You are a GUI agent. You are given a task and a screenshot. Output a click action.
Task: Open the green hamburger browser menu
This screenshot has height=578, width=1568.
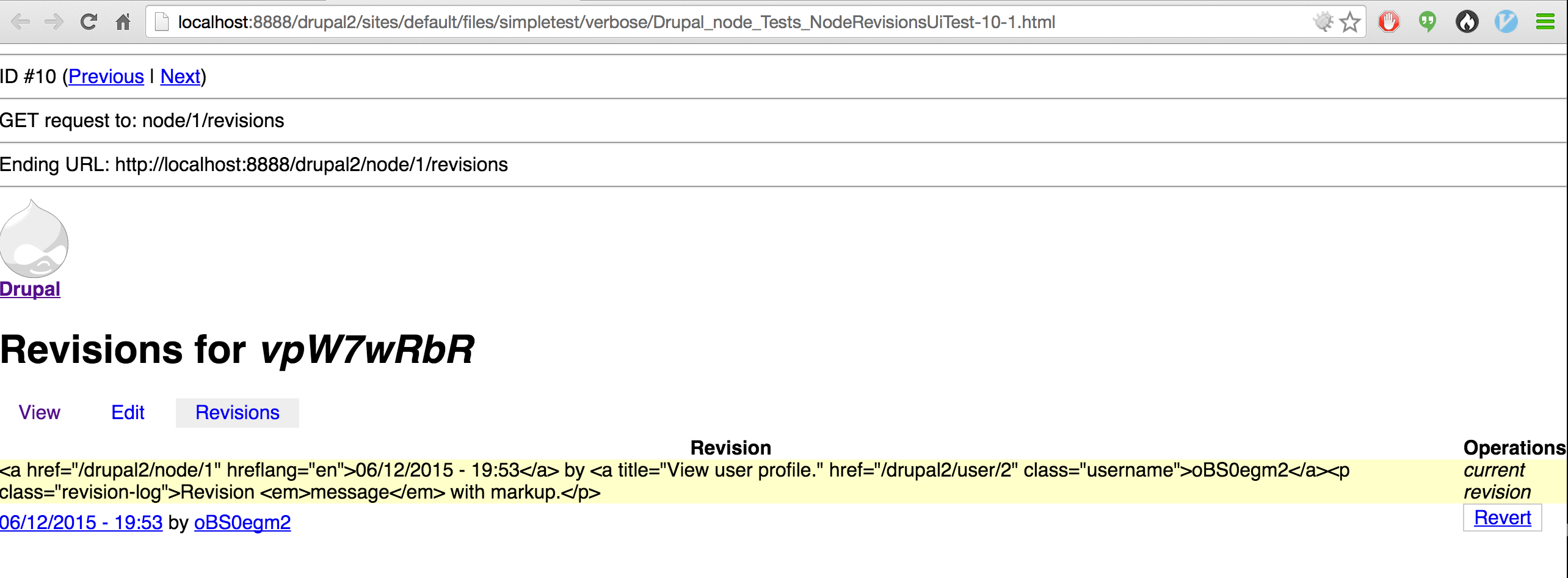tap(1546, 22)
